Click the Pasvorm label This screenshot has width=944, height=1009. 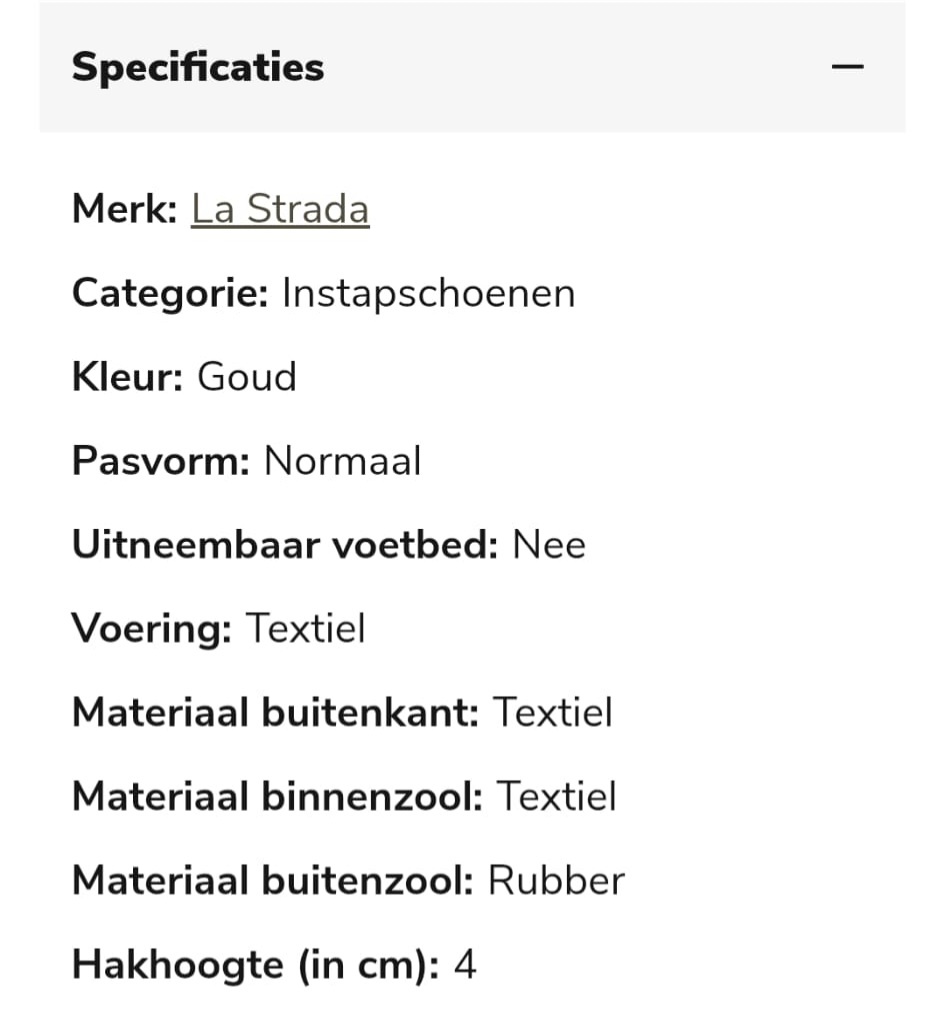click(x=160, y=462)
